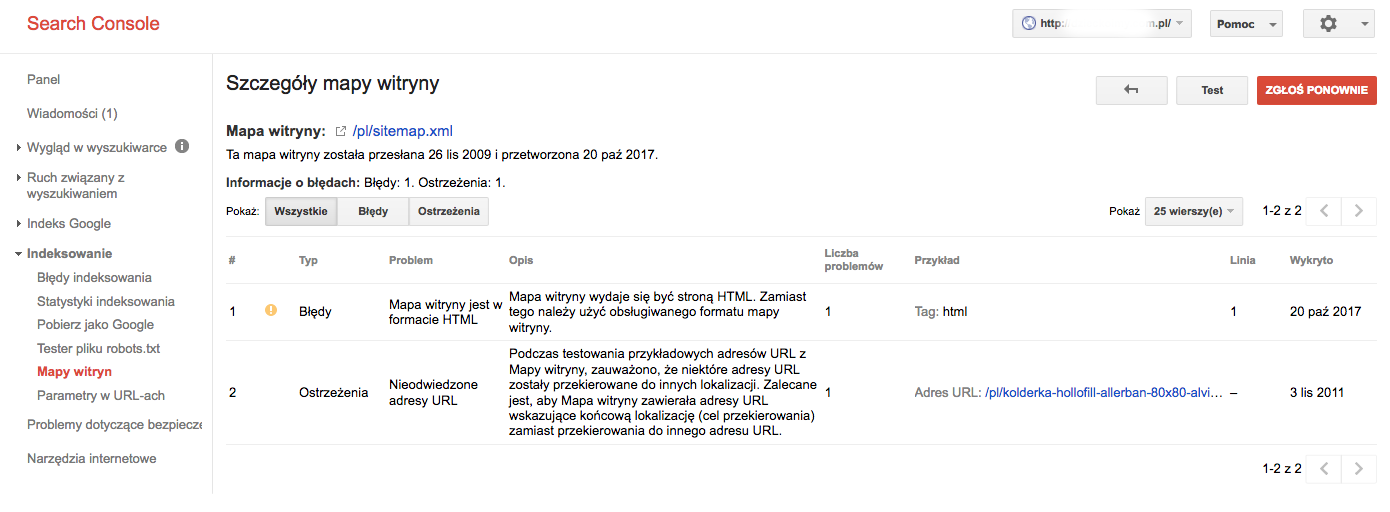The height and width of the screenshot is (512, 1390).
Task: Click the Błędy type cell in row 1
Action: tap(315, 312)
